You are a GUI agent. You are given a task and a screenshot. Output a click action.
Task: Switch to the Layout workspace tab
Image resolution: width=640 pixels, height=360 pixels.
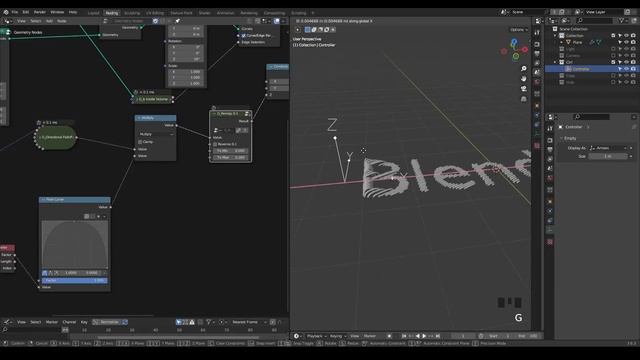pos(93,13)
